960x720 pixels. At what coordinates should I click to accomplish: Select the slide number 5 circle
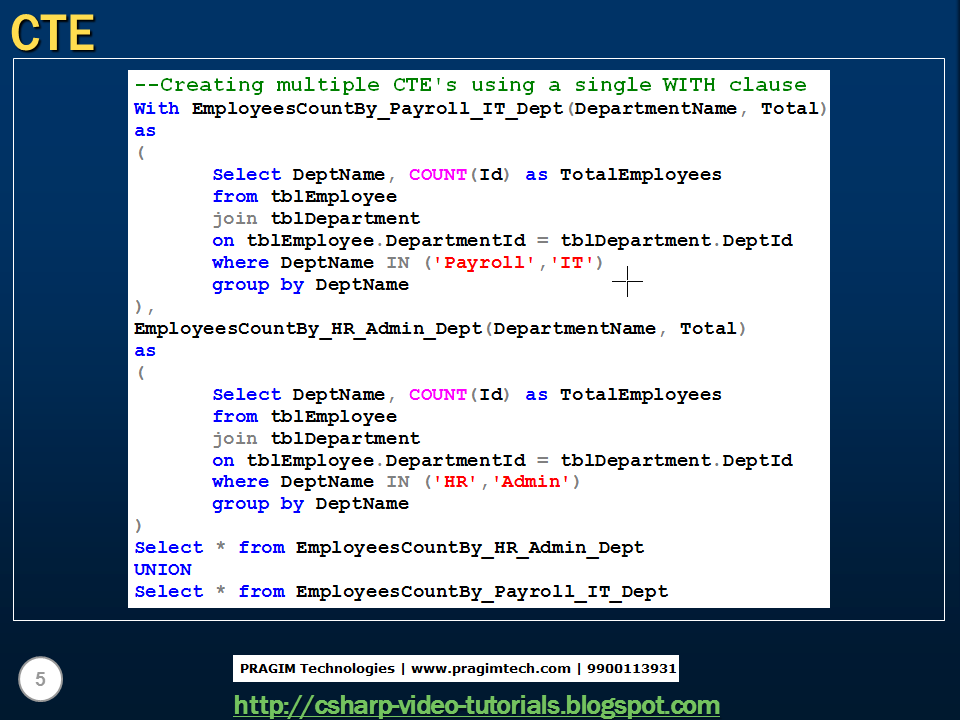tap(40, 678)
